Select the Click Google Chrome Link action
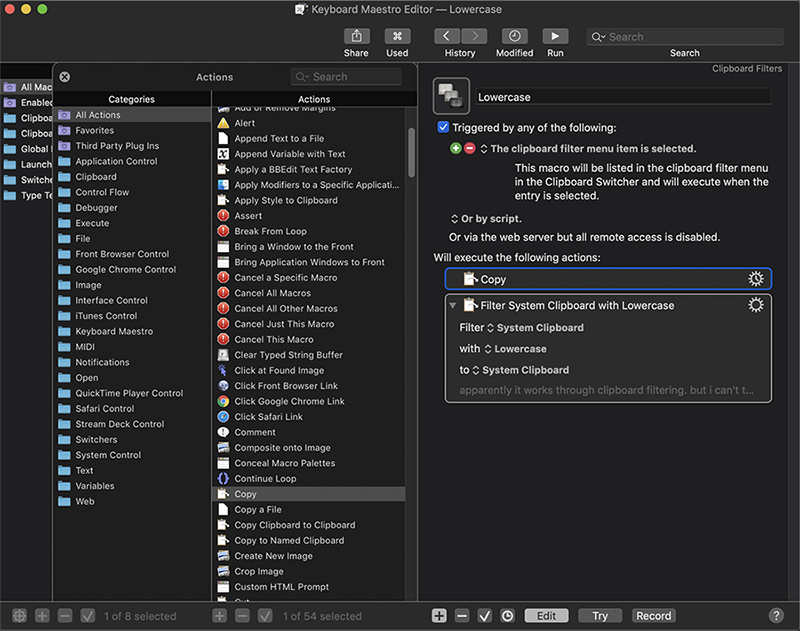Image resolution: width=800 pixels, height=631 pixels. (309, 401)
